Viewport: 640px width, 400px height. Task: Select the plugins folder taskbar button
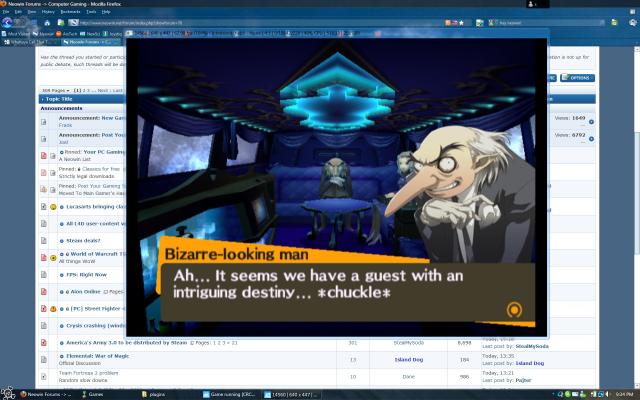point(153,394)
